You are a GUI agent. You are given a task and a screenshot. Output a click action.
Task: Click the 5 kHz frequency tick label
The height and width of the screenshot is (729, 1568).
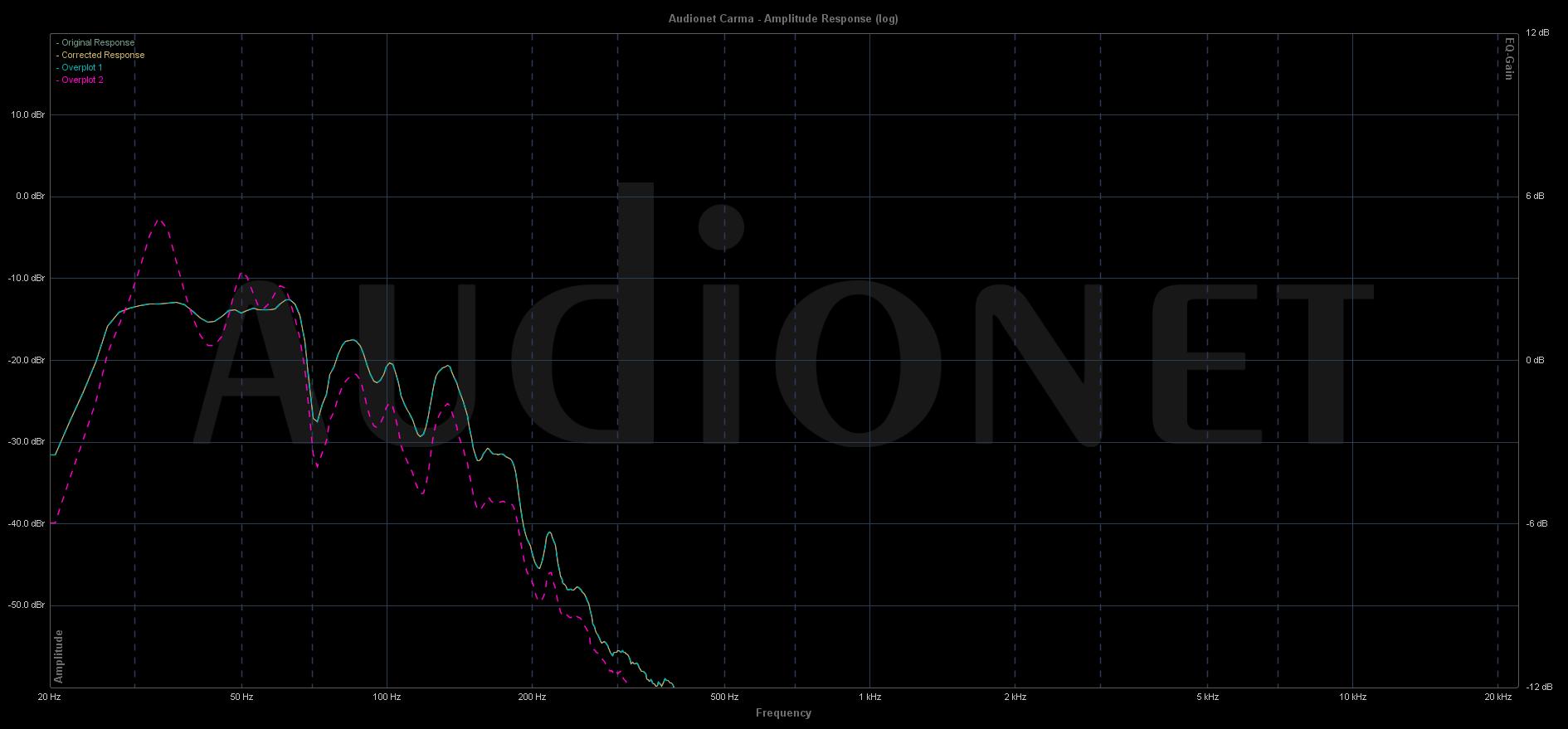pyautogui.click(x=1207, y=697)
